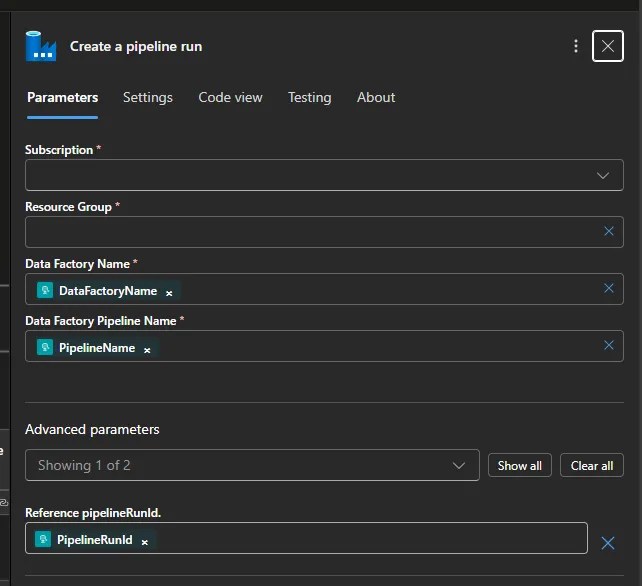
Task: Select the About tab
Action: [x=376, y=97]
